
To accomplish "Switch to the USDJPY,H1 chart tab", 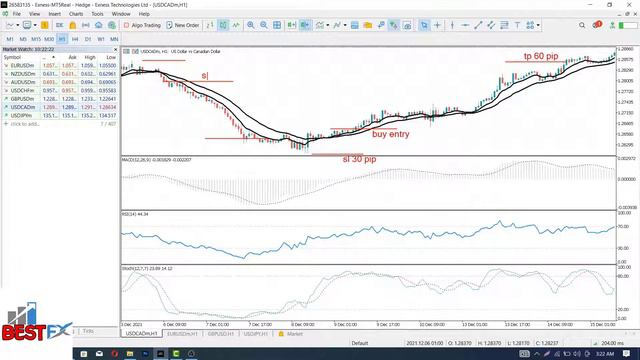I will (x=256, y=334).
